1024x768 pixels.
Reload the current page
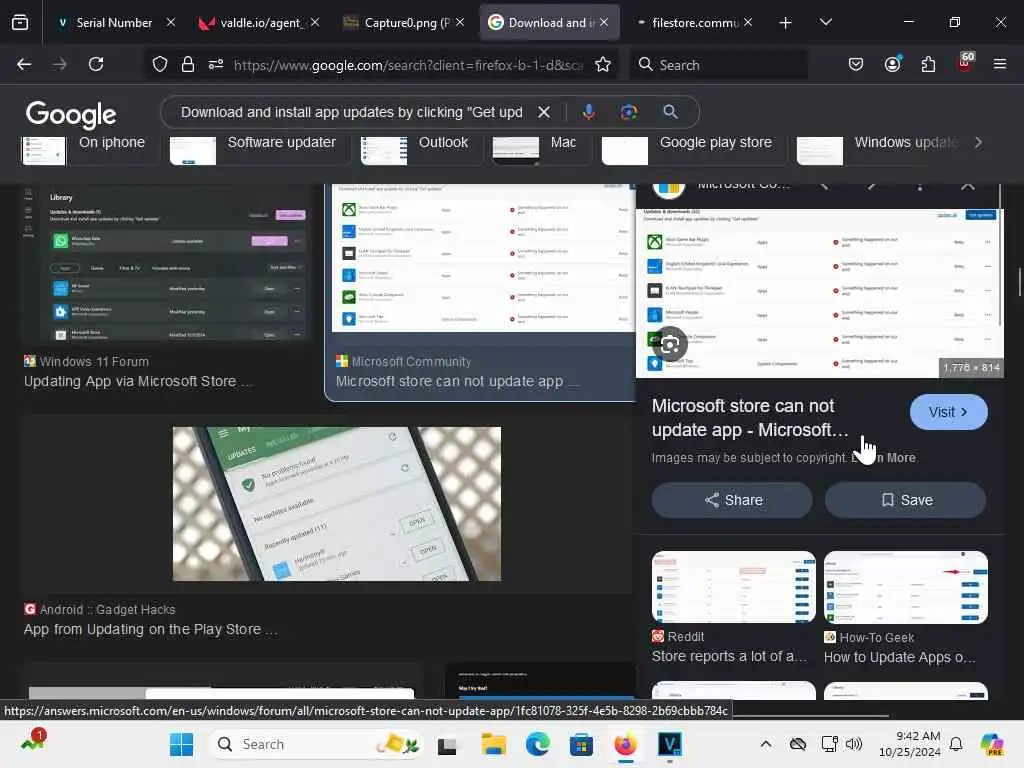(x=96, y=64)
